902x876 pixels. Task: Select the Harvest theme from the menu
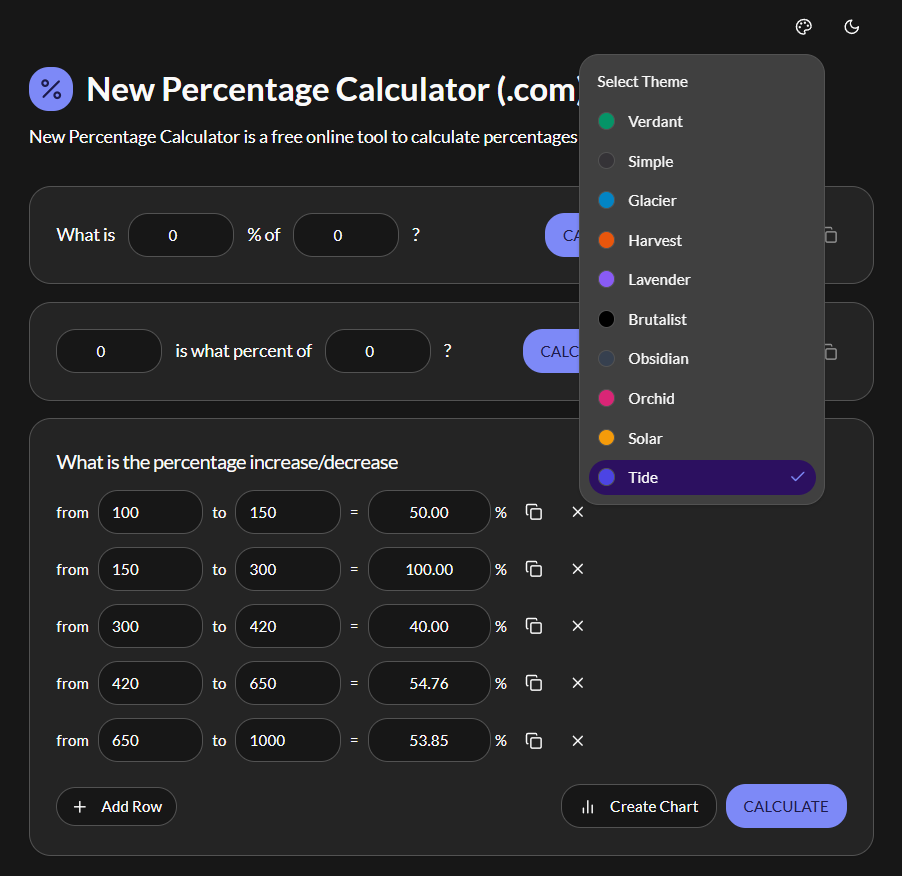pyautogui.click(x=700, y=240)
